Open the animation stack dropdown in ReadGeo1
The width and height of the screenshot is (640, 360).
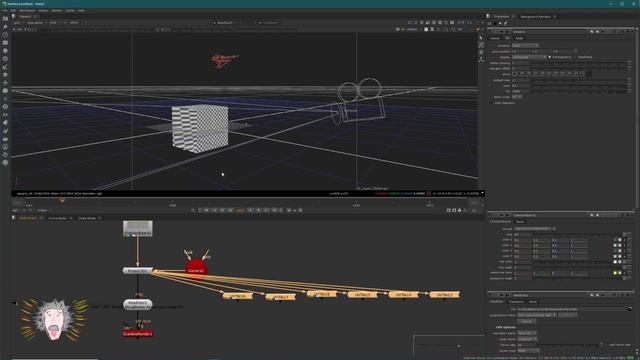527,333
